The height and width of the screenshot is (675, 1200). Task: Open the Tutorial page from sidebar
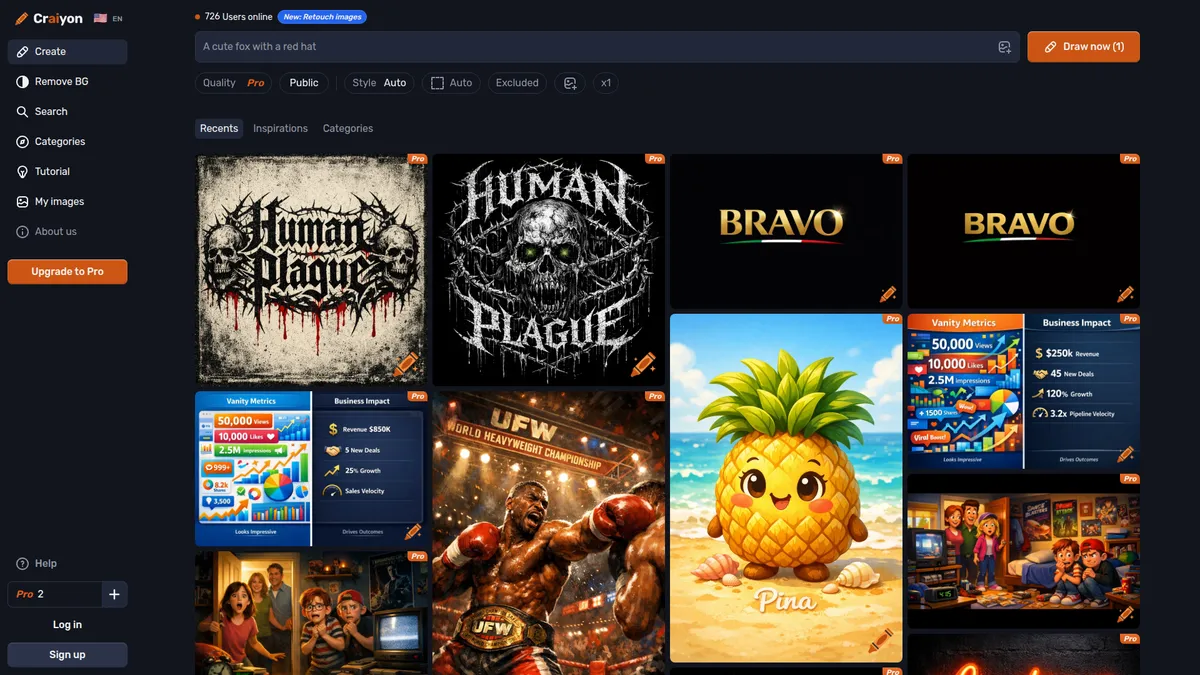[x=52, y=171]
